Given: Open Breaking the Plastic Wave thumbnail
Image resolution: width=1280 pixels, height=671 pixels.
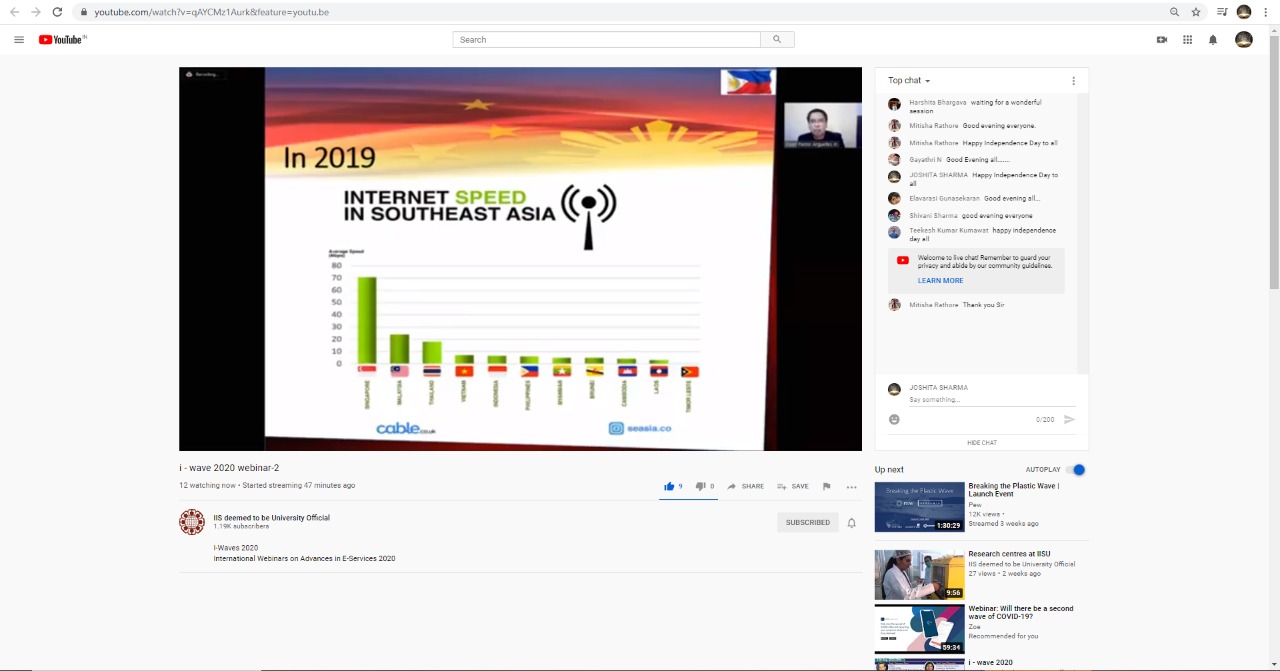Looking at the screenshot, I should coord(919,507).
